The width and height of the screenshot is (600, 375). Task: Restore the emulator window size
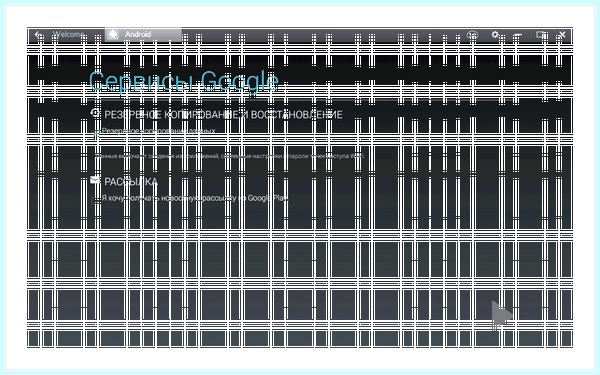click(541, 35)
